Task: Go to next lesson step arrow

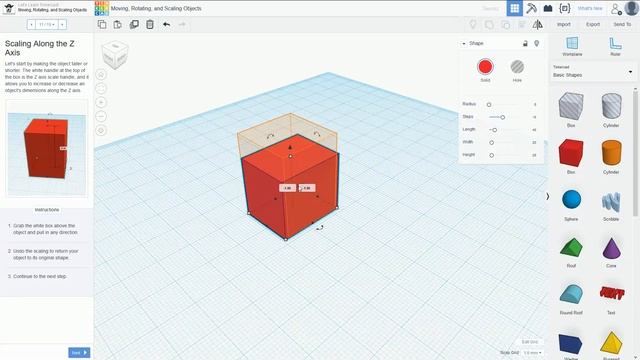Action: coord(62,24)
